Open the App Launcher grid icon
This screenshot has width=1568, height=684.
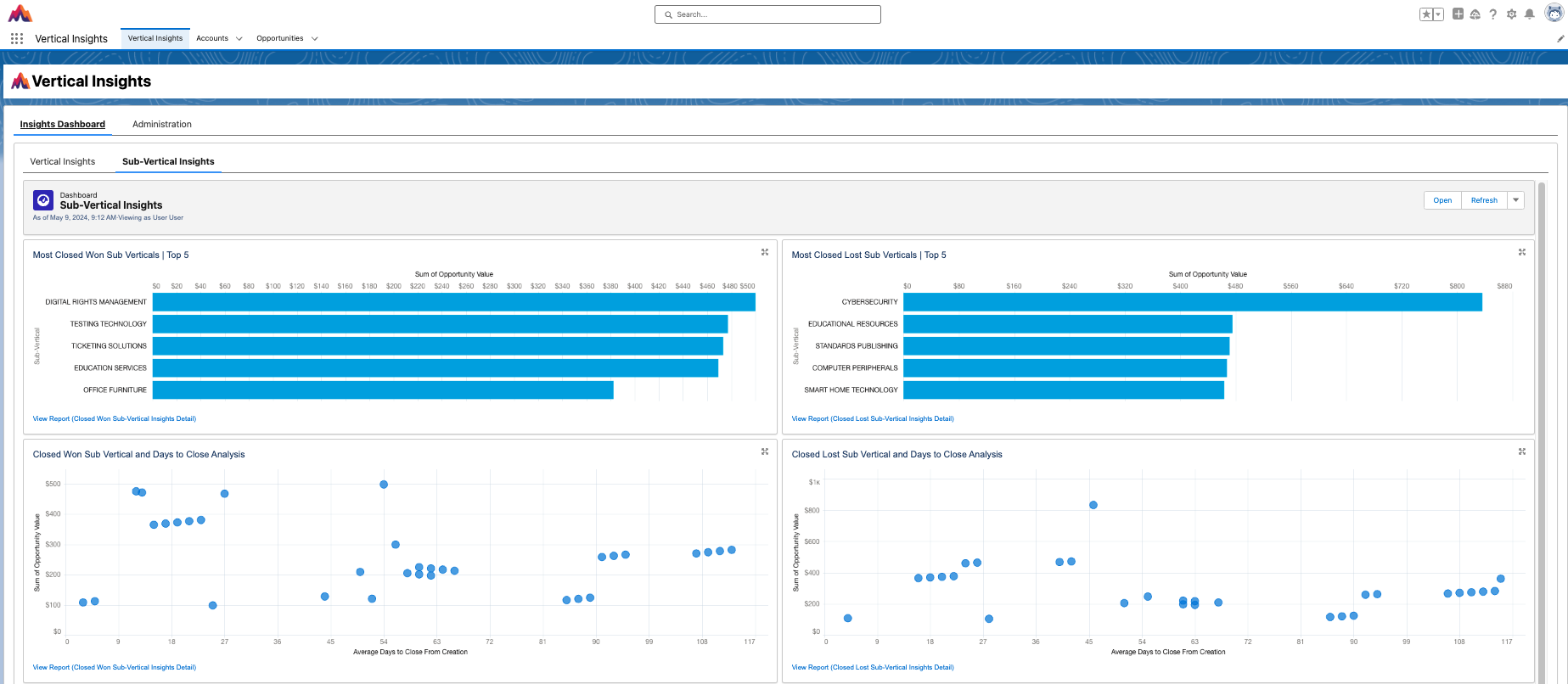(17, 38)
